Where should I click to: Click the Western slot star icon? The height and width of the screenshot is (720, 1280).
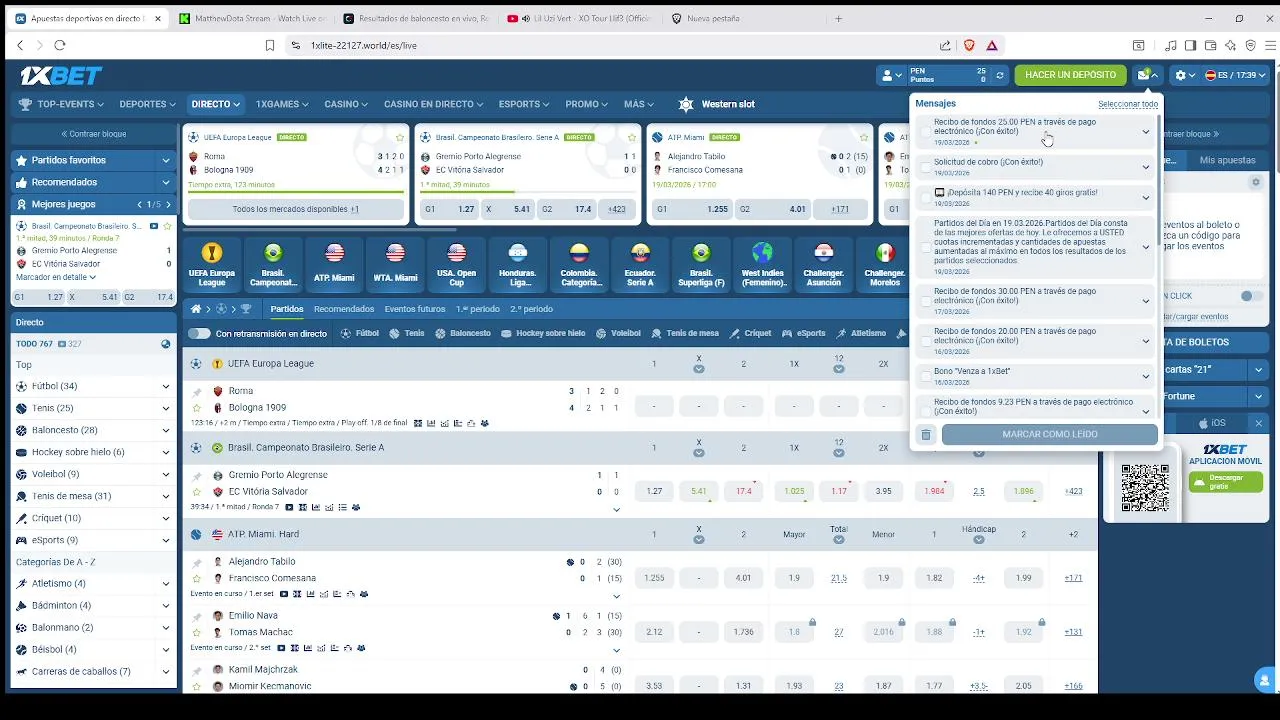click(x=685, y=104)
